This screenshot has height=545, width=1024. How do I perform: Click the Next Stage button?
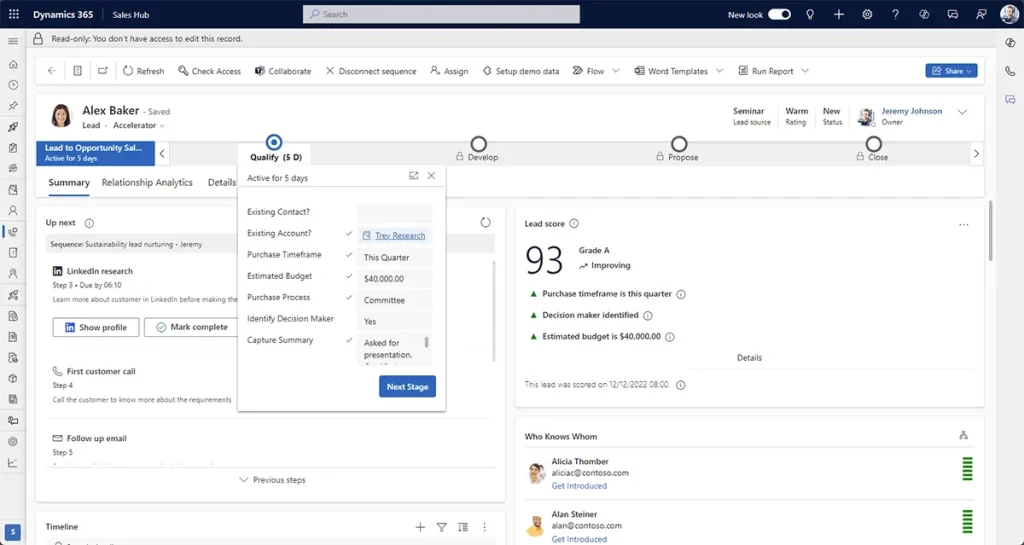coord(408,386)
